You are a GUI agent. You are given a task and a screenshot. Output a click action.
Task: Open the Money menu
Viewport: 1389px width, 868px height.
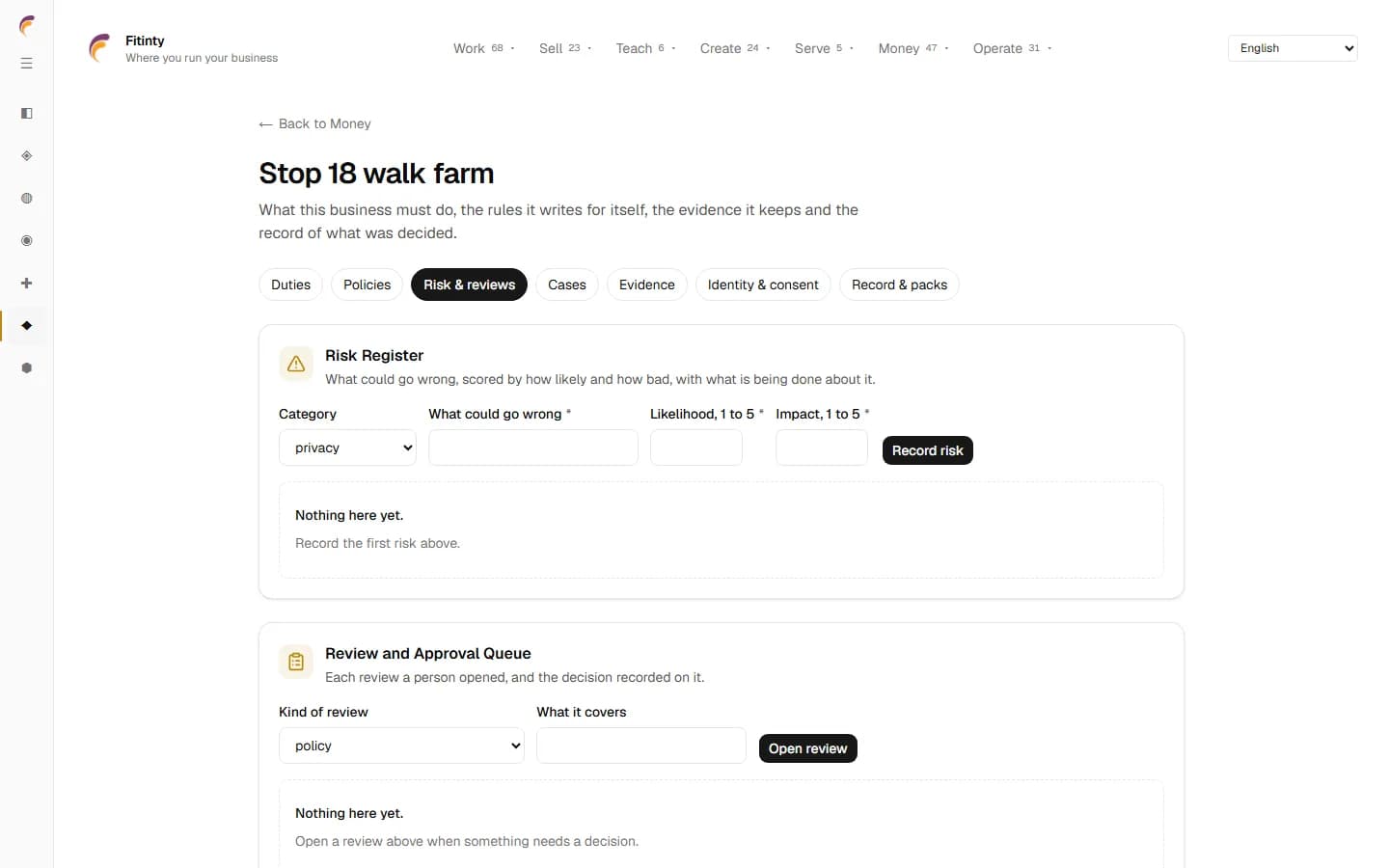click(913, 48)
